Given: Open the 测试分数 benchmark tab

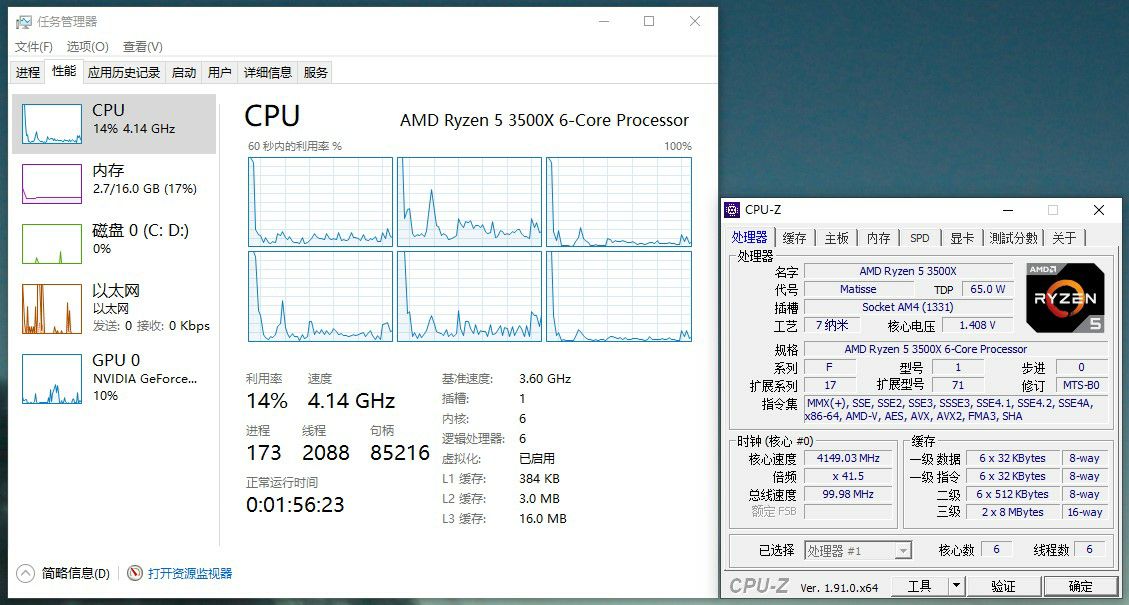Looking at the screenshot, I should 1013,238.
